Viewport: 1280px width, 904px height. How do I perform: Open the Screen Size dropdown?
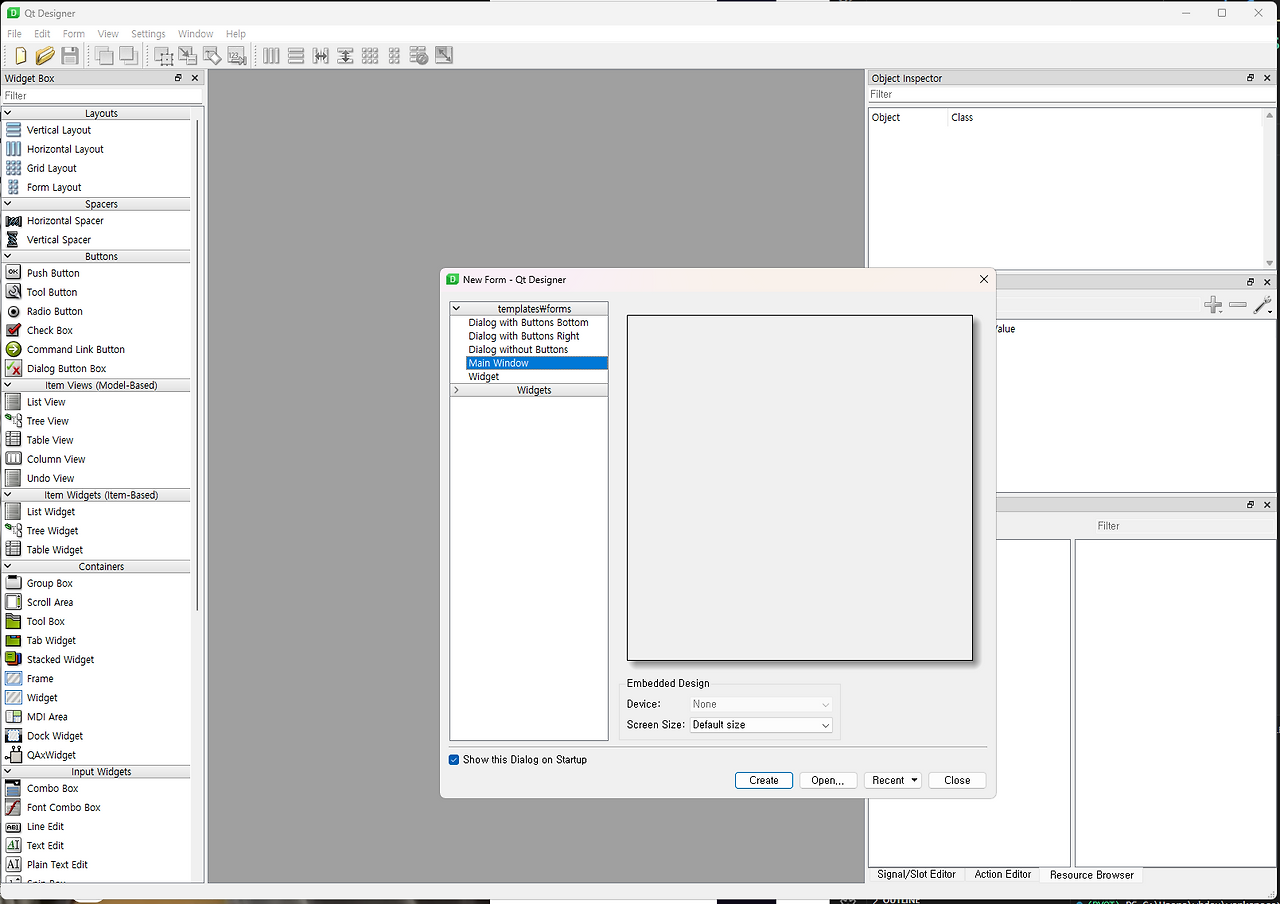point(760,724)
